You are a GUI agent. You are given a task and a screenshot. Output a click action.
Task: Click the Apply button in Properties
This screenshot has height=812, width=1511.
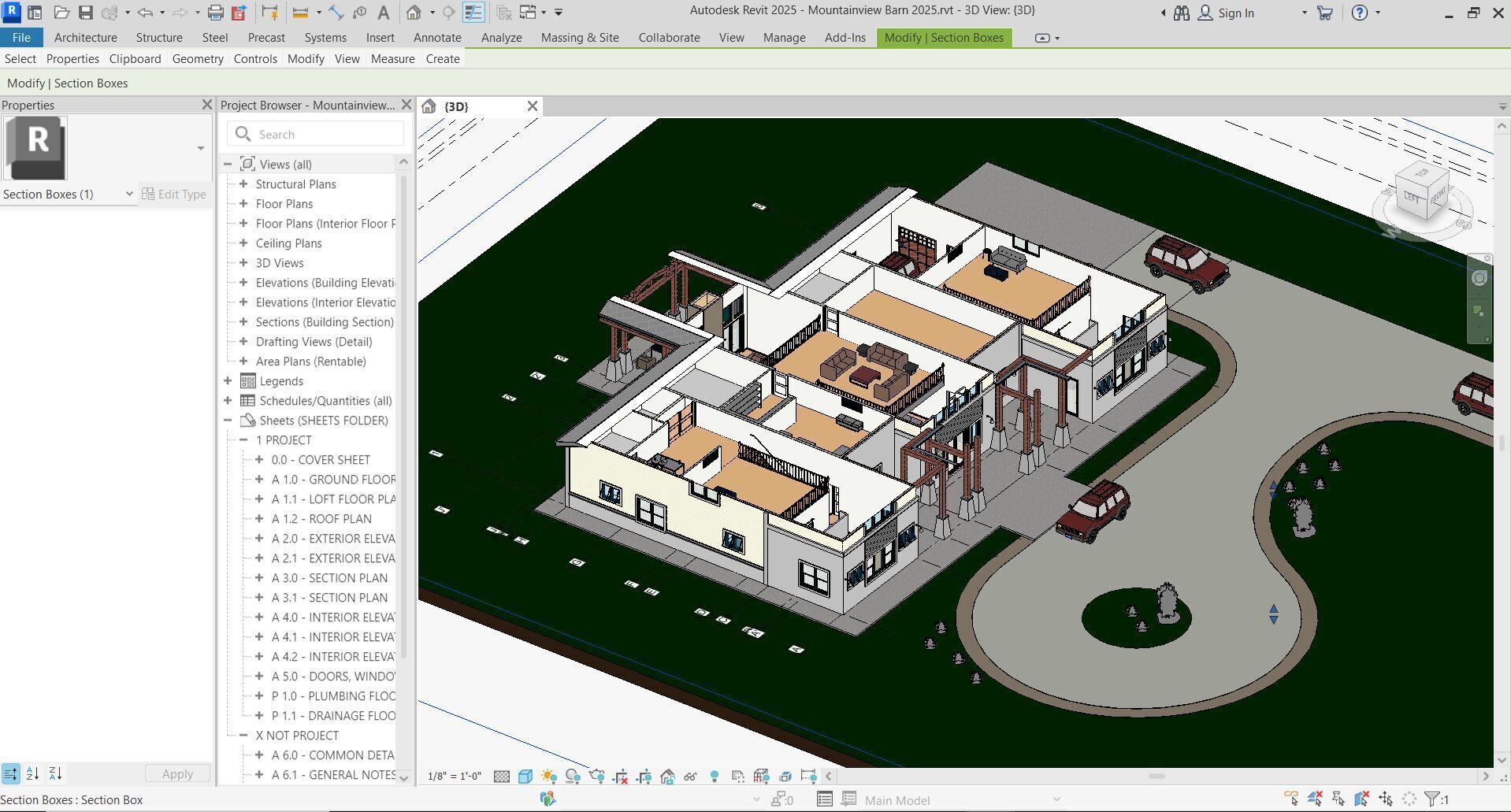[177, 773]
